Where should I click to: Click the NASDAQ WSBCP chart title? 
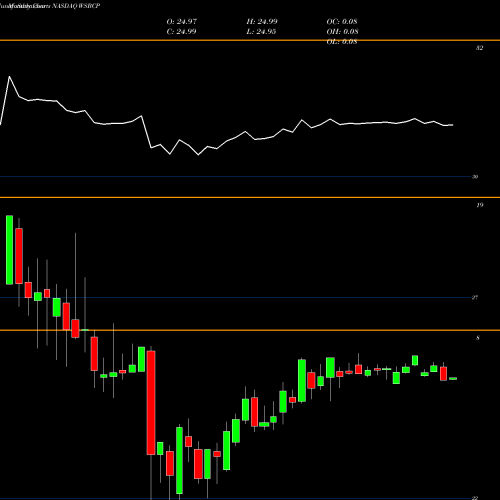76,6
